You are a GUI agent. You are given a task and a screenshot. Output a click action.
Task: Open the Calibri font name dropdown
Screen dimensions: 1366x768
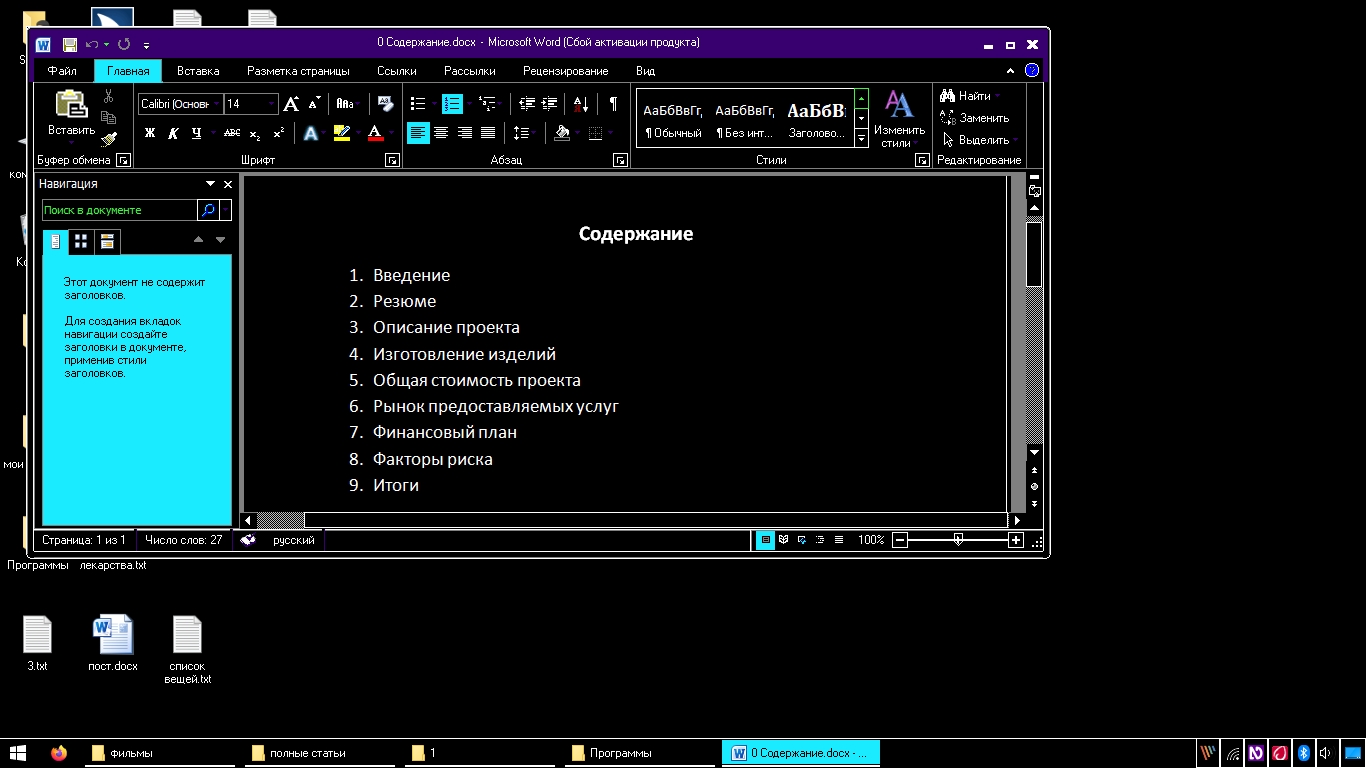point(216,104)
